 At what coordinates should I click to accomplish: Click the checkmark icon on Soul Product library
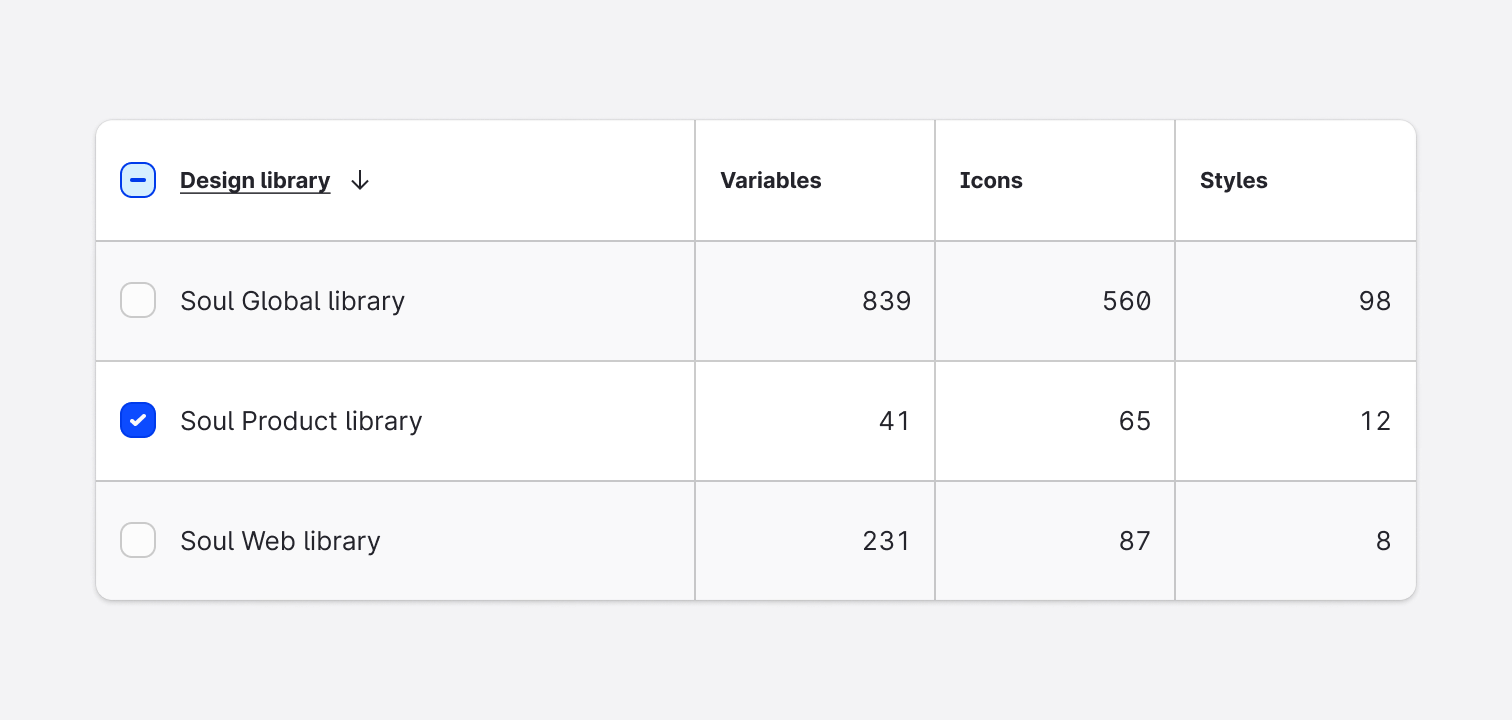pyautogui.click(x=138, y=420)
